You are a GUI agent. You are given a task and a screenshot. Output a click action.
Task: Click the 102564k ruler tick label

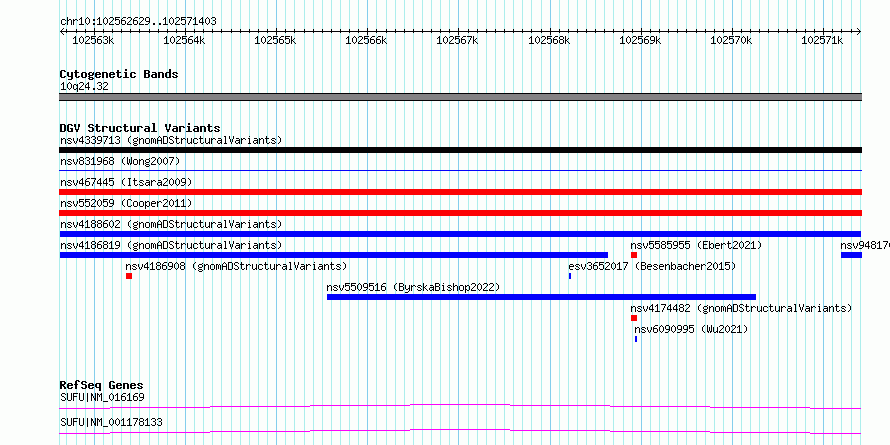[x=184, y=40]
